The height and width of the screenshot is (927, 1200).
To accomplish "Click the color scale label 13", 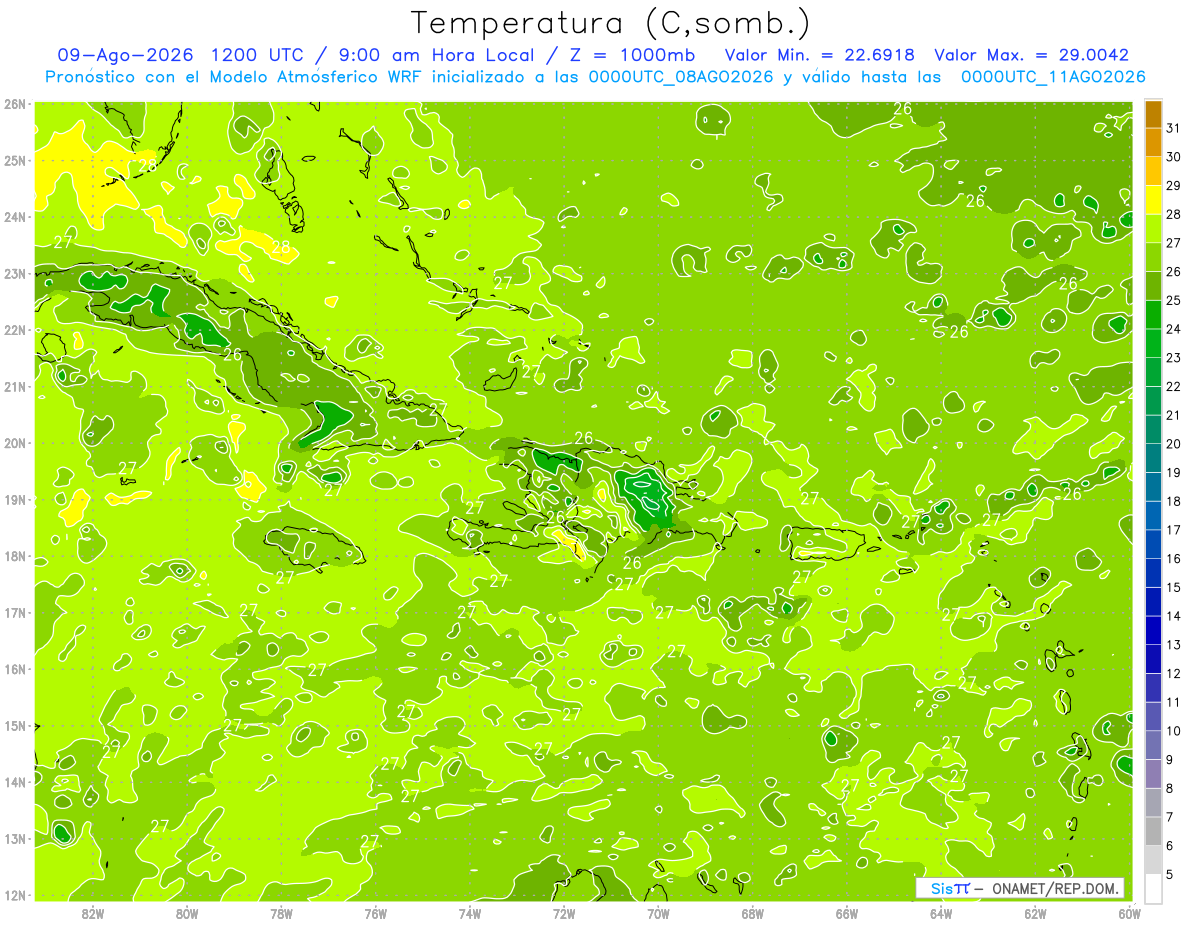I will click(x=1173, y=645).
